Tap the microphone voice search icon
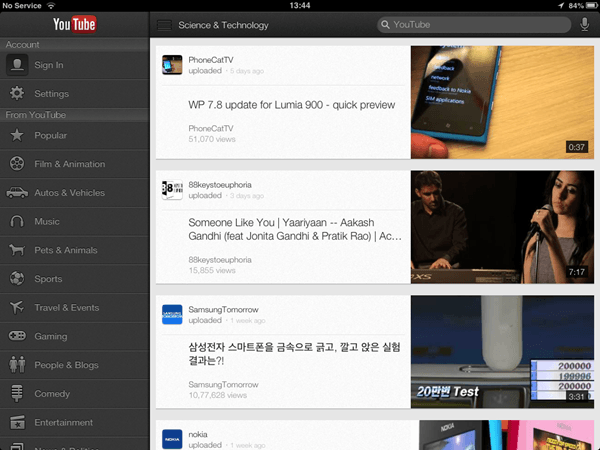 click(x=584, y=24)
